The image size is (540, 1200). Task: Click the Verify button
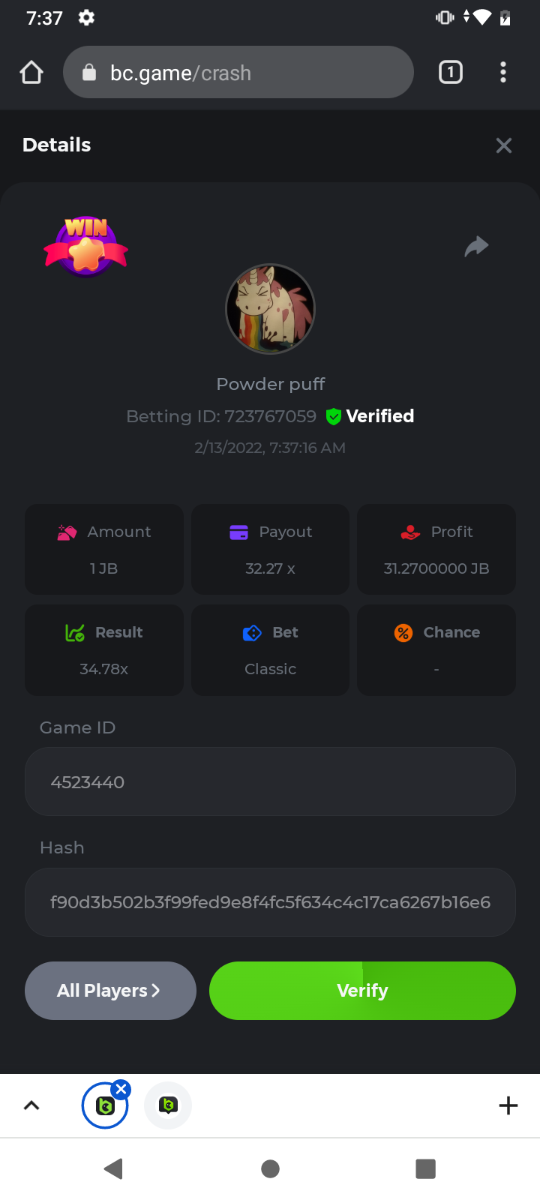click(362, 991)
